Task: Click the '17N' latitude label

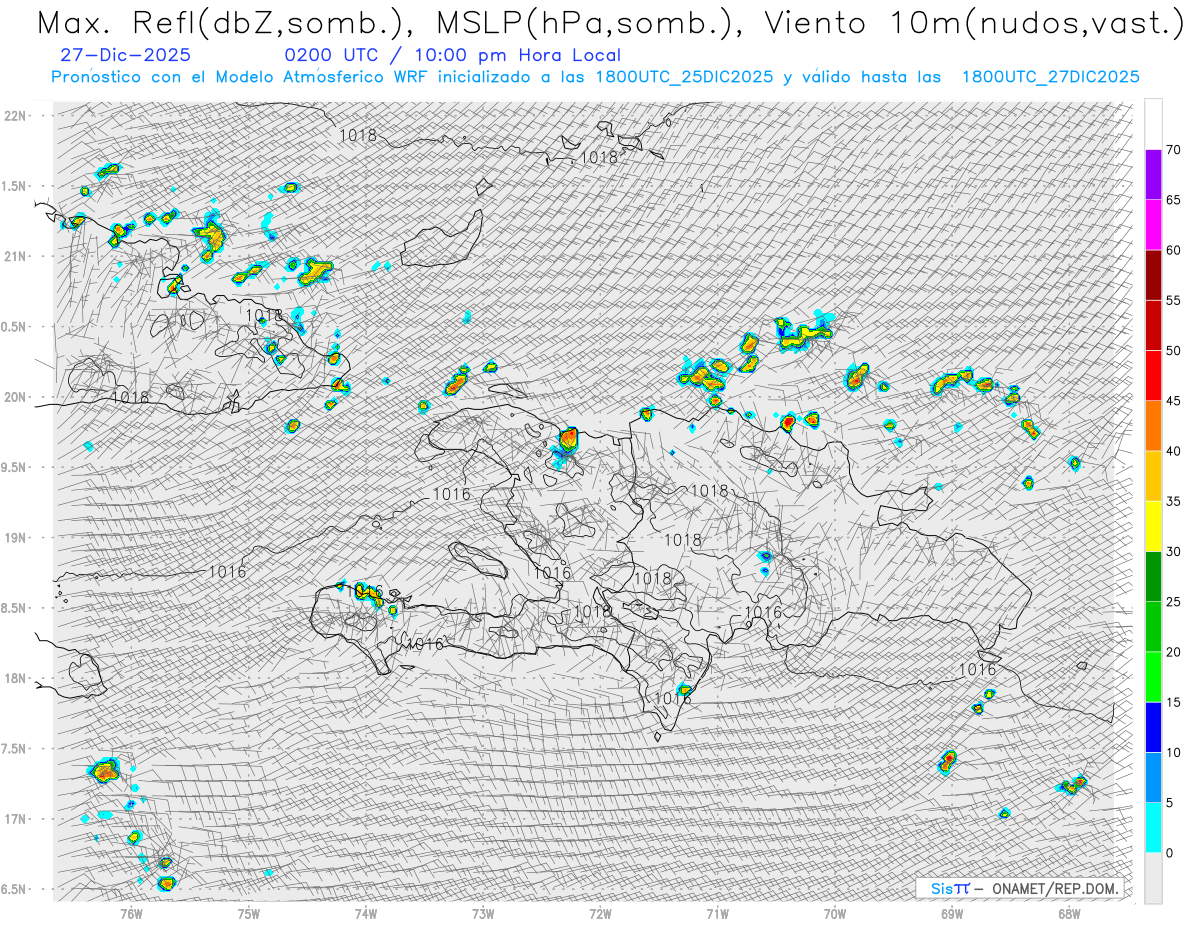Action: (15, 819)
